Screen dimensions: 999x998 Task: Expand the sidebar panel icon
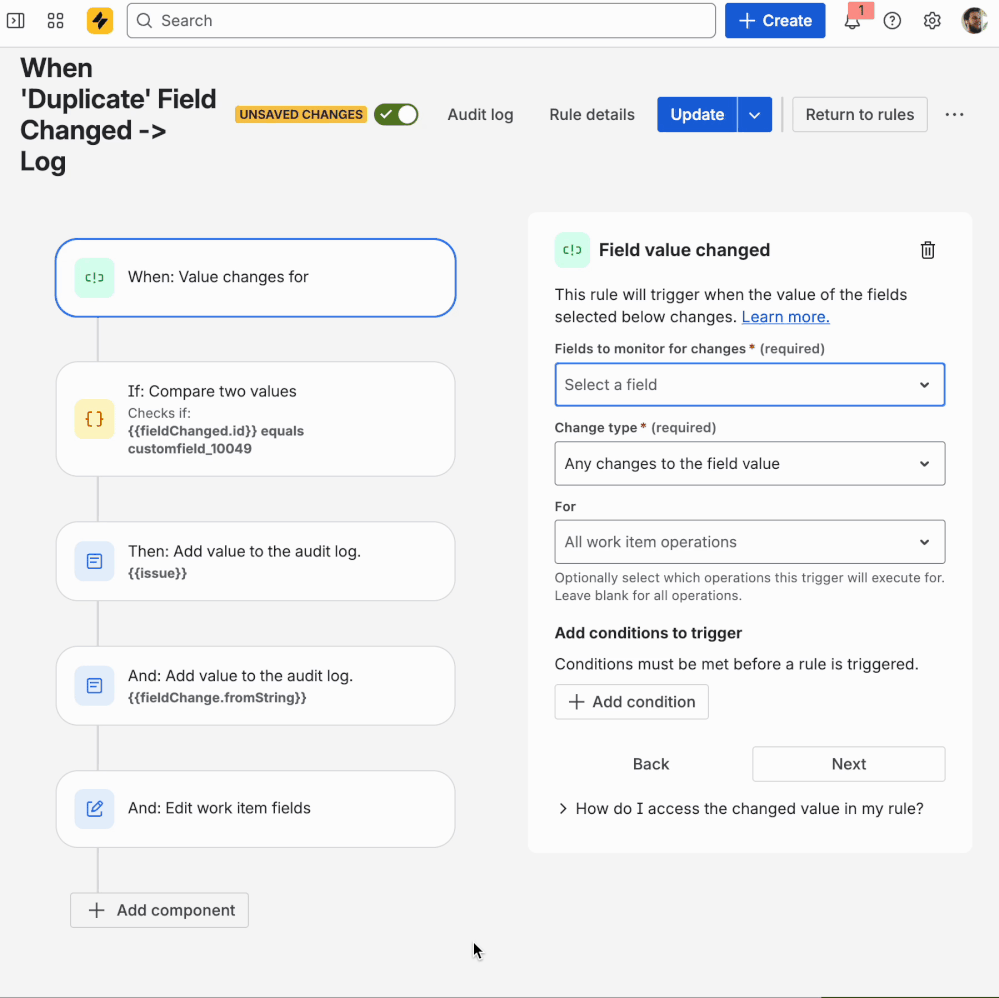tap(15, 20)
